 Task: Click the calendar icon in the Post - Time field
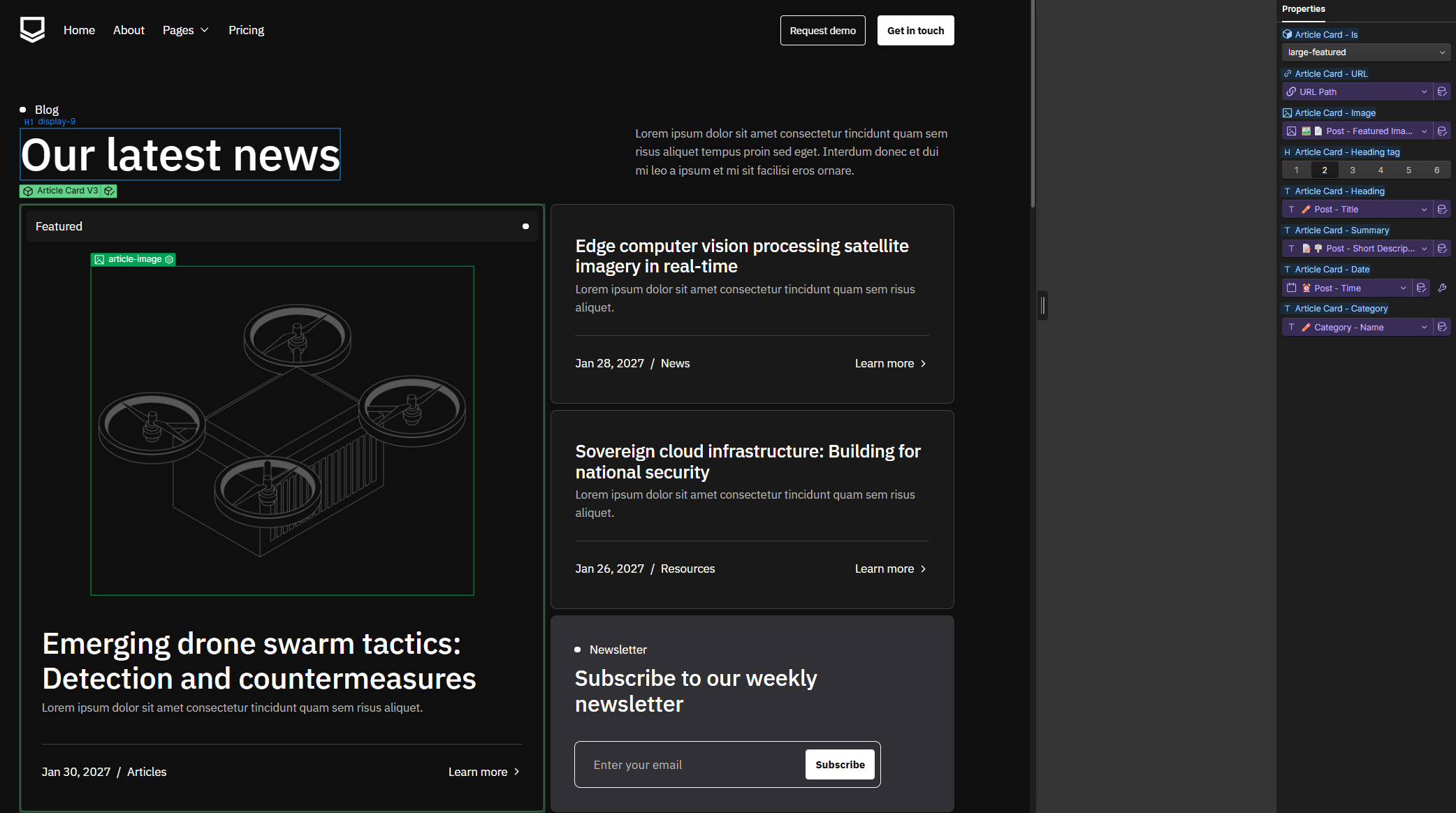click(x=1291, y=288)
